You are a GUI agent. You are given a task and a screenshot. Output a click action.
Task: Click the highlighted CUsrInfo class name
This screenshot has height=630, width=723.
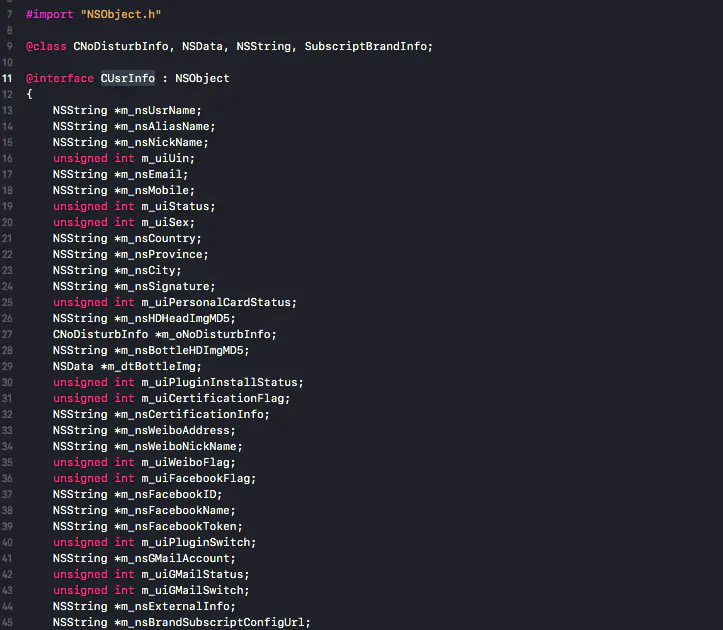[x=128, y=78]
